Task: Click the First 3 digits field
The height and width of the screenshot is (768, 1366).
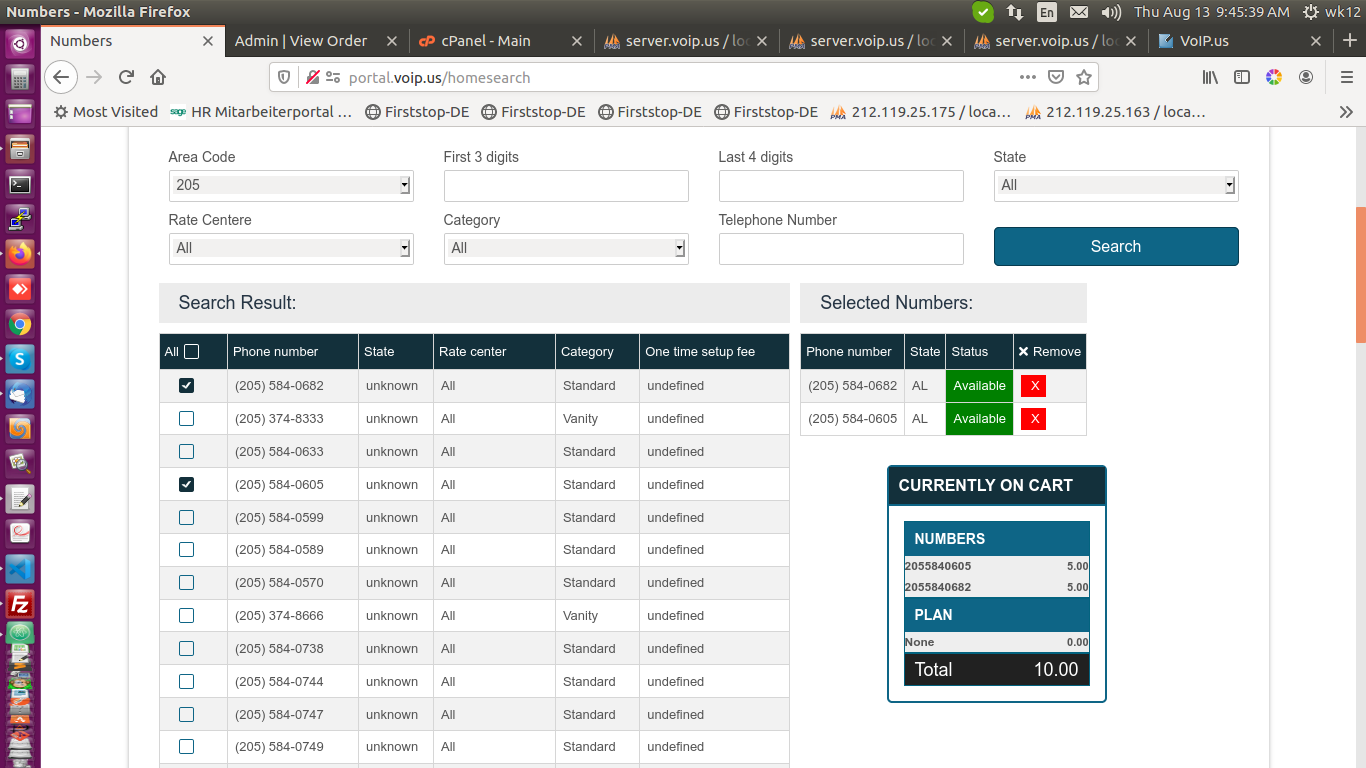Action: click(566, 186)
